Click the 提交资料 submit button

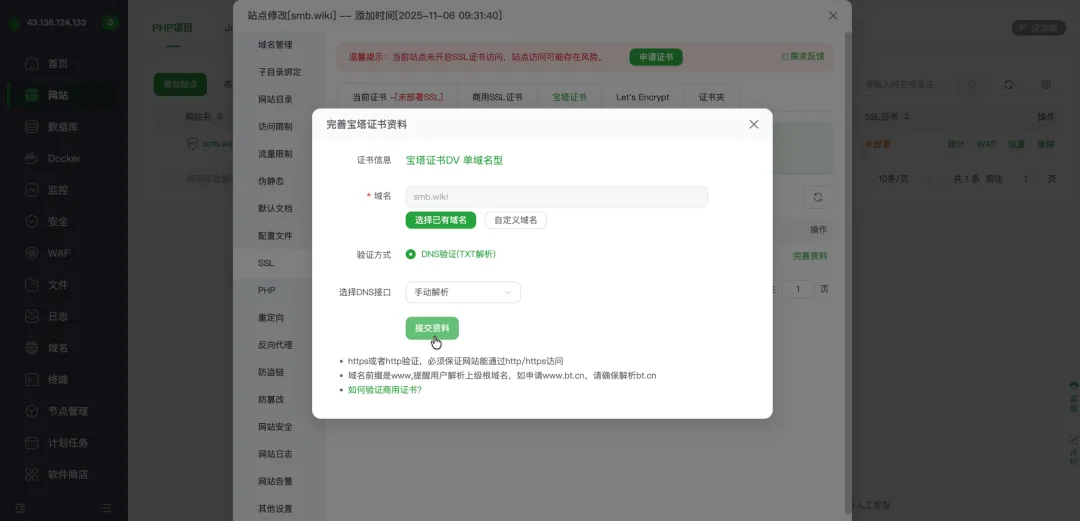[x=432, y=328]
